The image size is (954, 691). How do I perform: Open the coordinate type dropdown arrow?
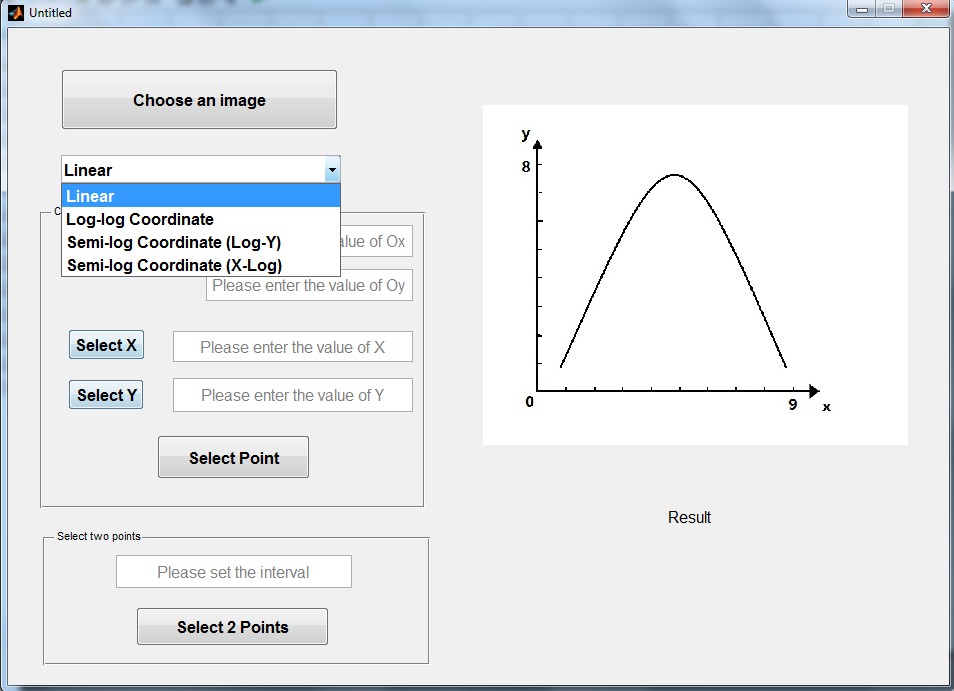(332, 170)
